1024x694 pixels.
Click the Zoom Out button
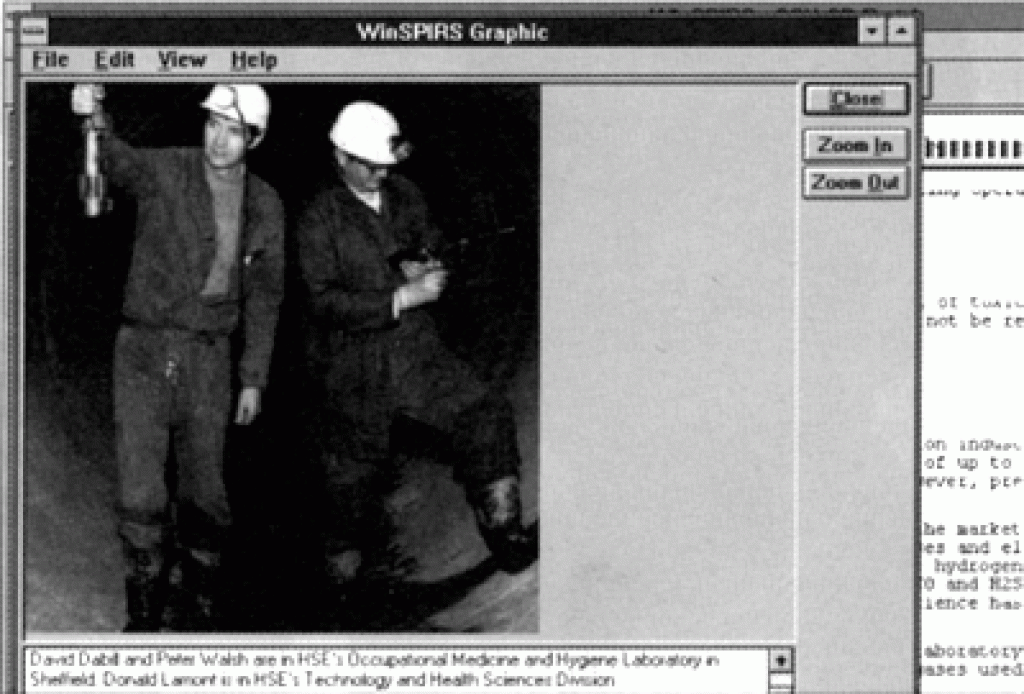(856, 182)
